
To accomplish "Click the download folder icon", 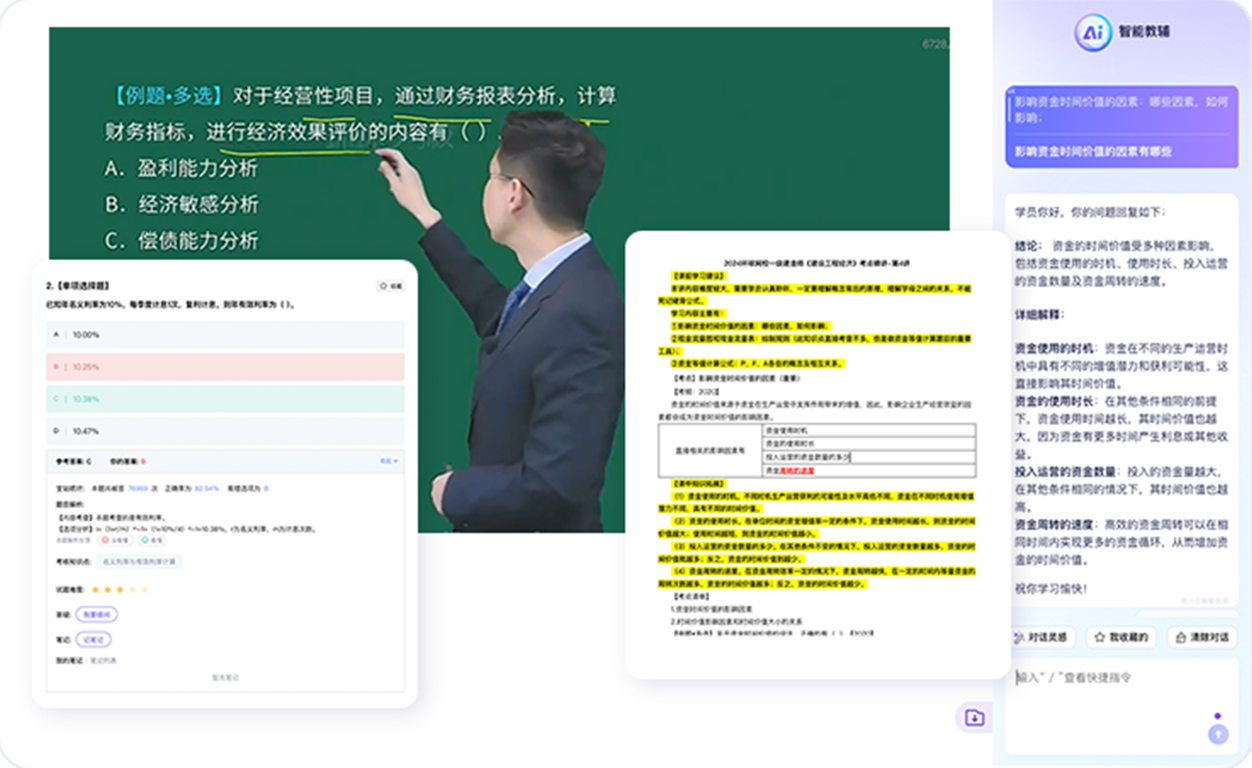I will tap(974, 717).
